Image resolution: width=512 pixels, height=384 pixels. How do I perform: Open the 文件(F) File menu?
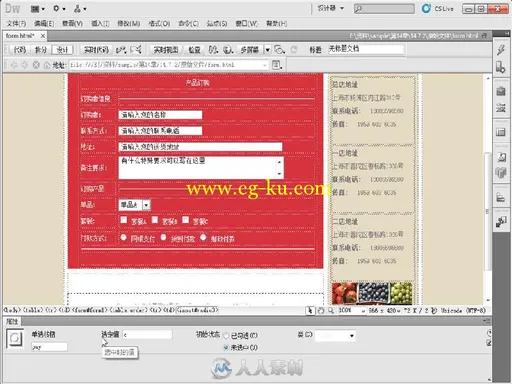click(x=16, y=23)
